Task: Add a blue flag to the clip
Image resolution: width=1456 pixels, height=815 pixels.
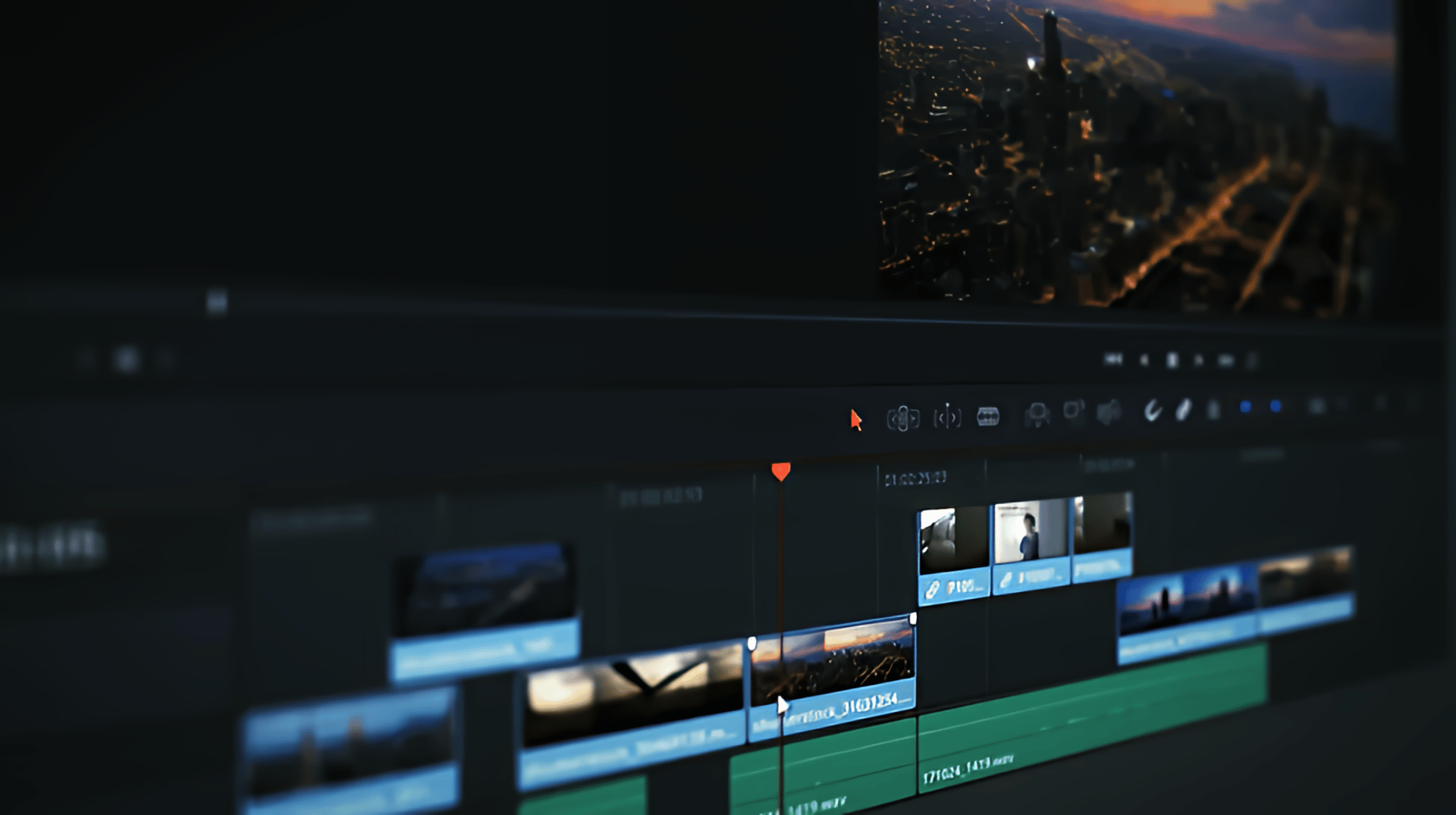Action: click(1245, 407)
